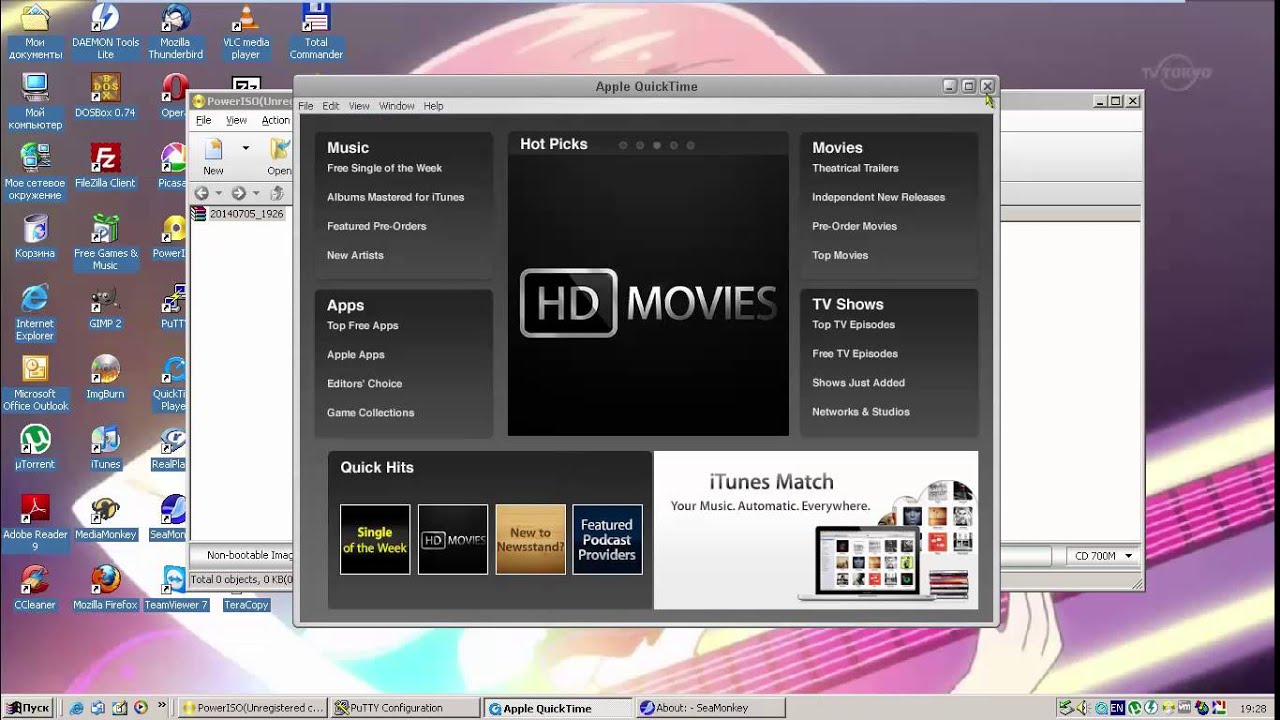Select the Mozilla Firefox desktop icon
Image resolution: width=1280 pixels, height=720 pixels.
[x=105, y=587]
